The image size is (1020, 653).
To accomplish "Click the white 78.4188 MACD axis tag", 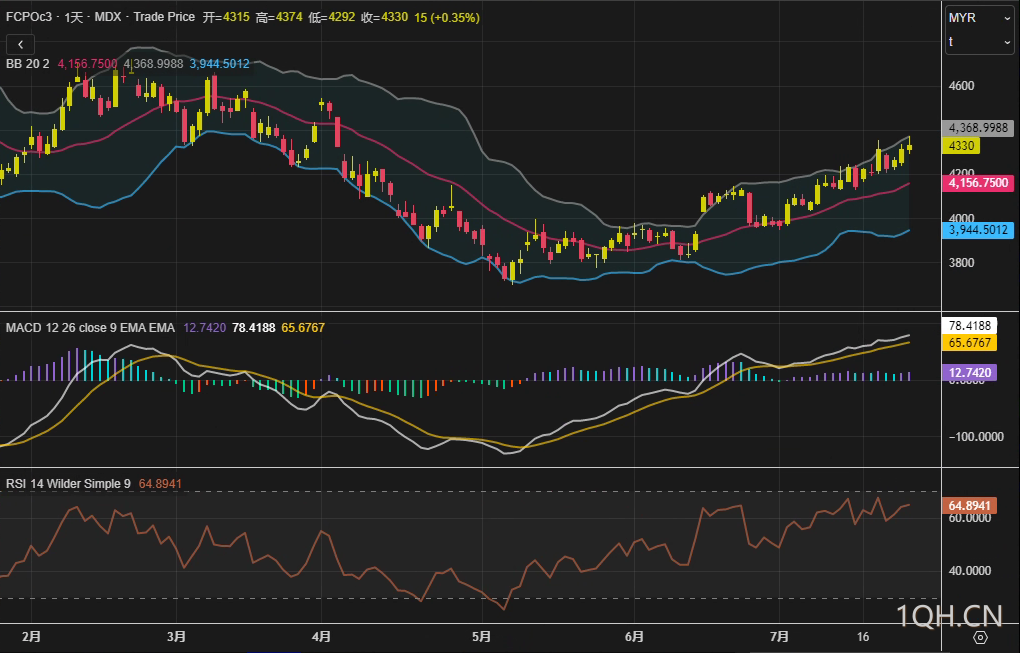I will point(967,326).
